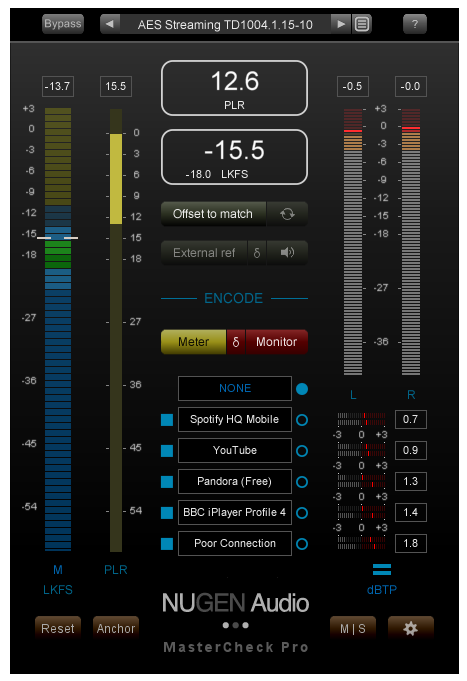Viewport: 467px width, 681px height.
Task: Select the NONE radio button
Action: tap(302, 389)
